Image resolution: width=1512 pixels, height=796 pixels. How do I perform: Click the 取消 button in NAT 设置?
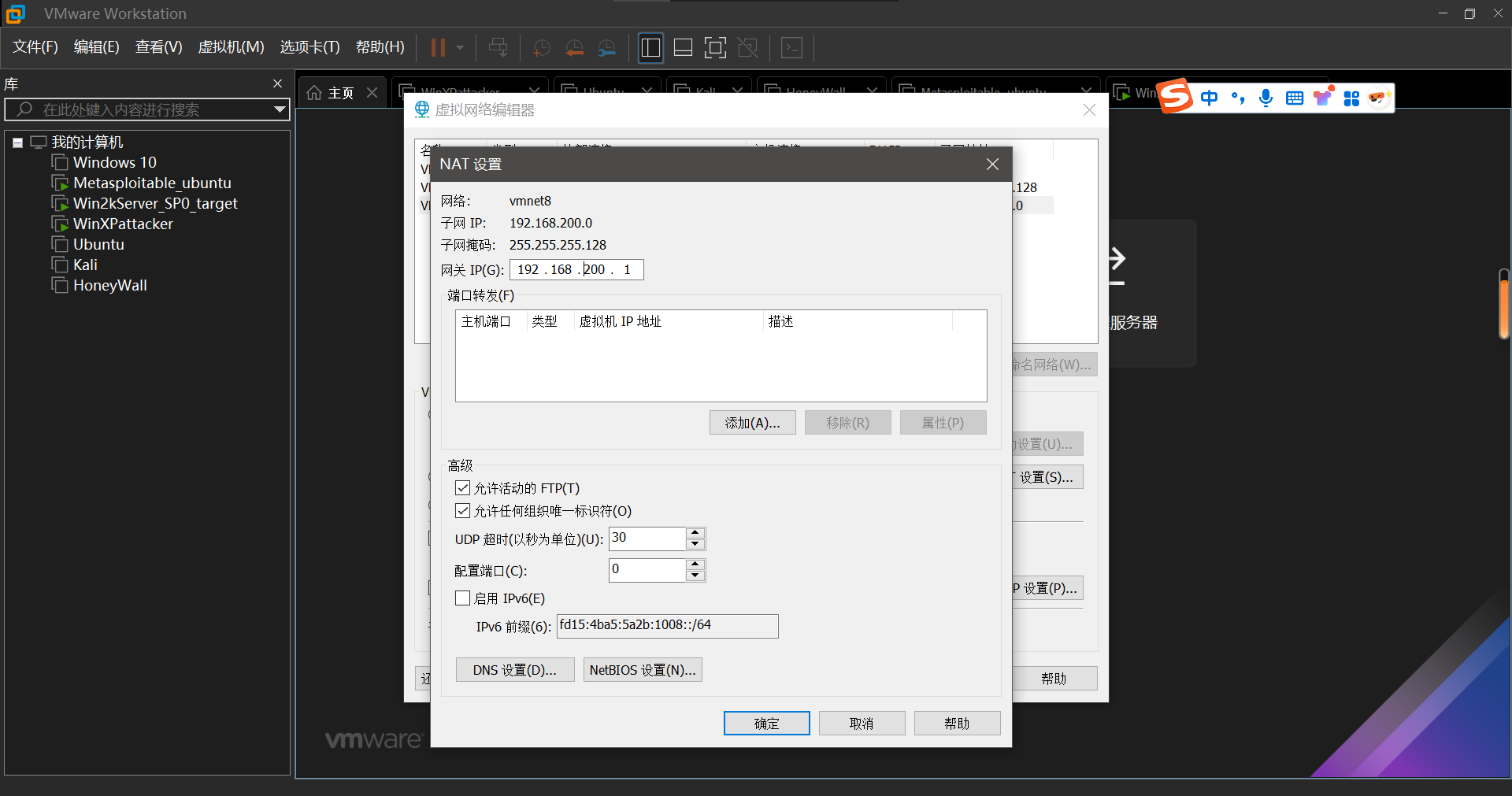[862, 724]
